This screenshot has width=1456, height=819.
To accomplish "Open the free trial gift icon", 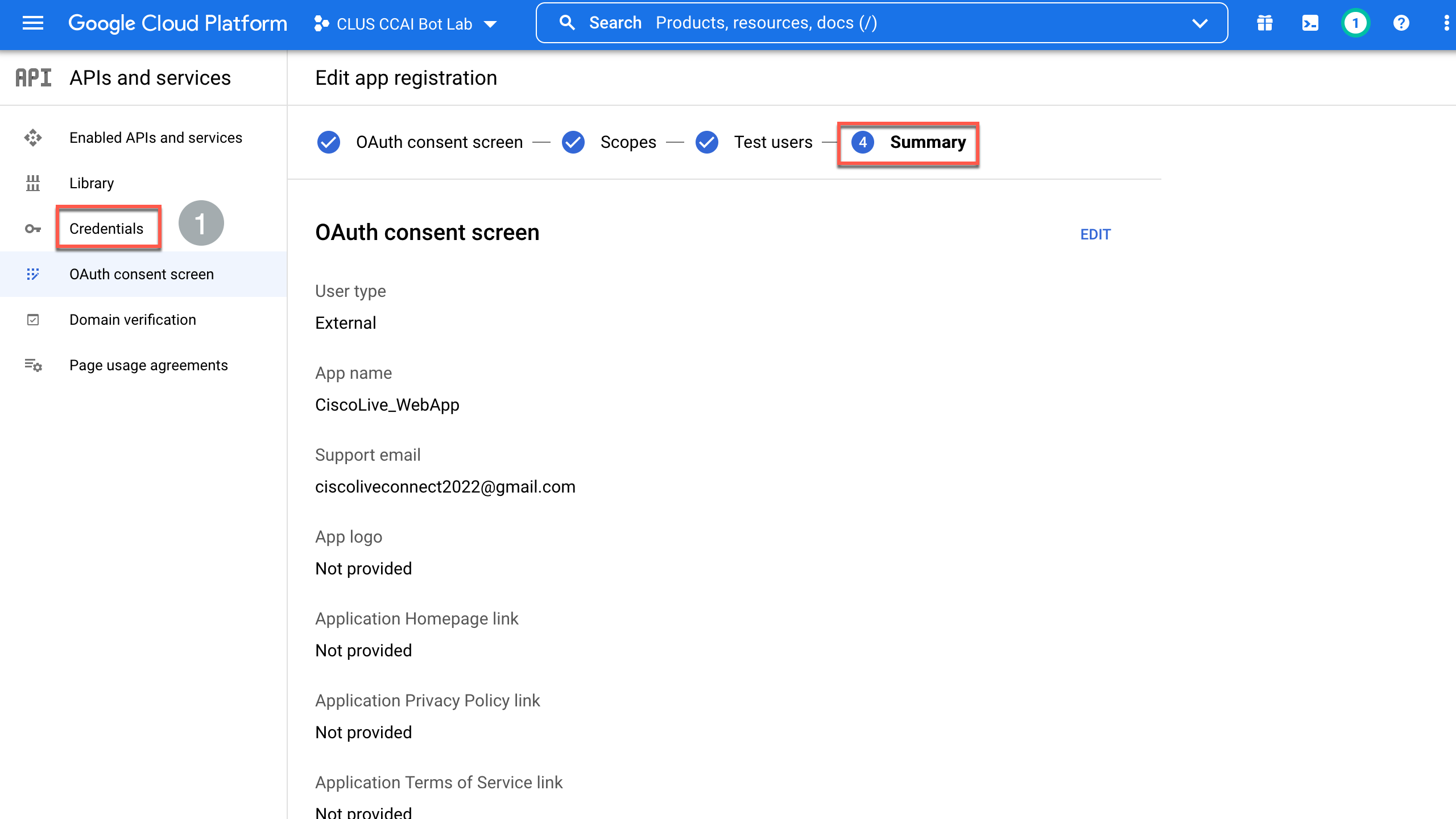I will coord(1265,23).
